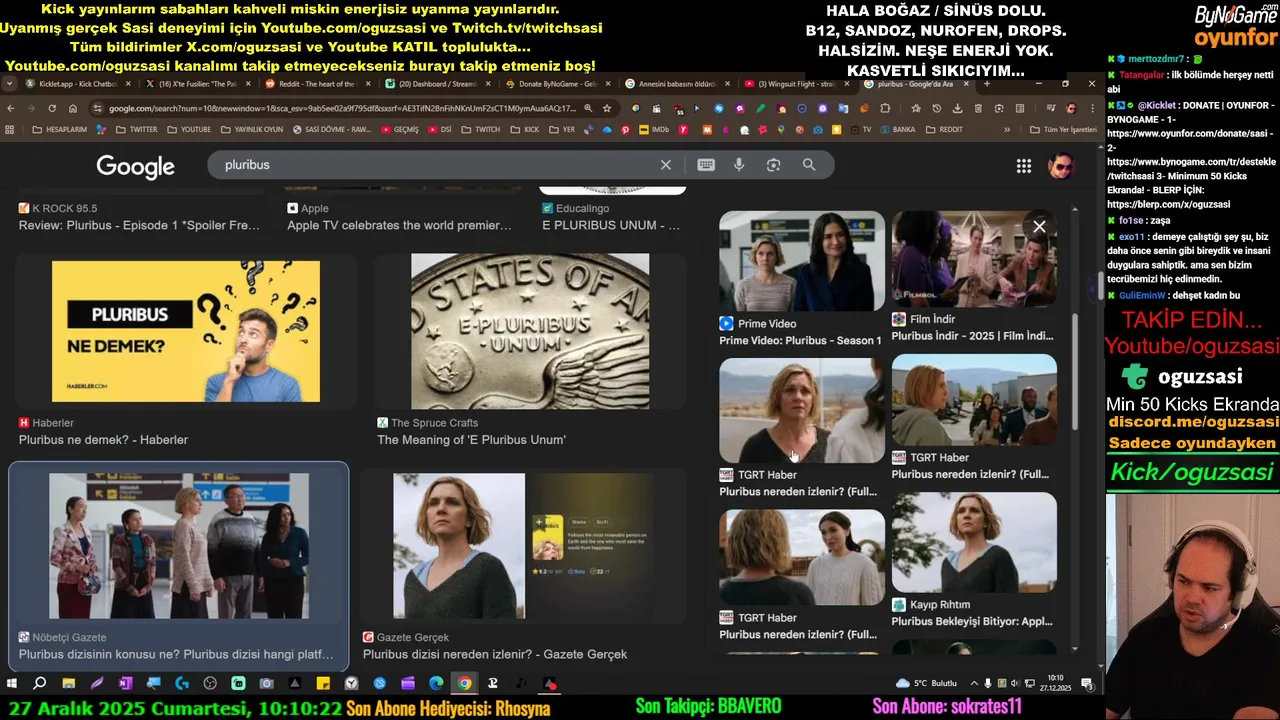Image resolution: width=1280 pixels, height=720 pixels.
Task: Click 'The Meaning of E Pluribus Unum' link
Action: 471,440
